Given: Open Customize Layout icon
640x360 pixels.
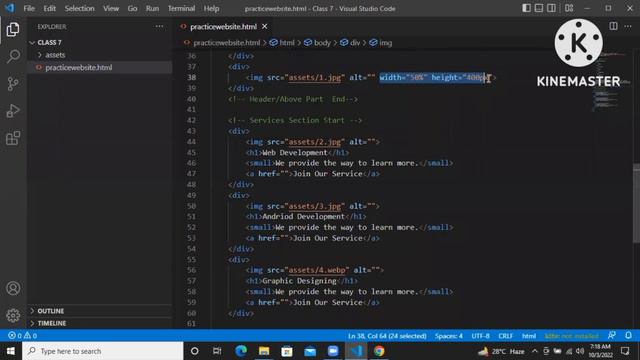Looking at the screenshot, I should (569, 8).
